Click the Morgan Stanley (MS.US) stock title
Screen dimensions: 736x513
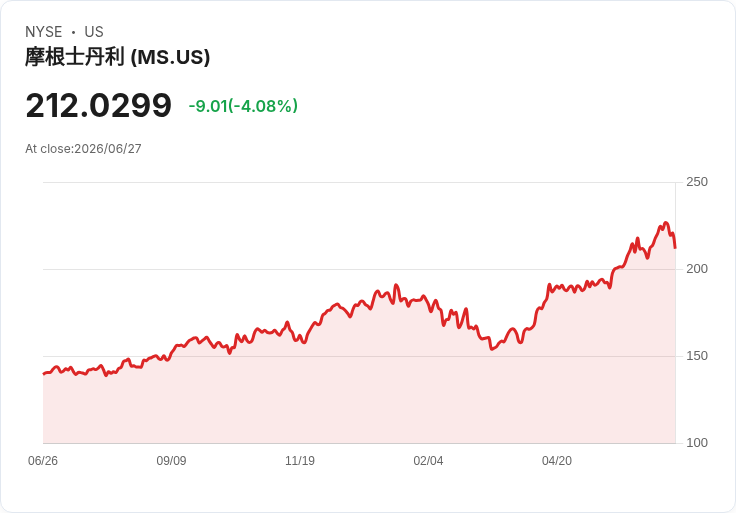[x=117, y=57]
